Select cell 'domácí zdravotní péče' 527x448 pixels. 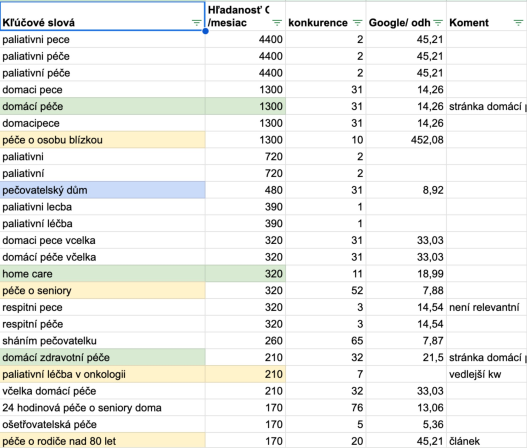[103, 358]
